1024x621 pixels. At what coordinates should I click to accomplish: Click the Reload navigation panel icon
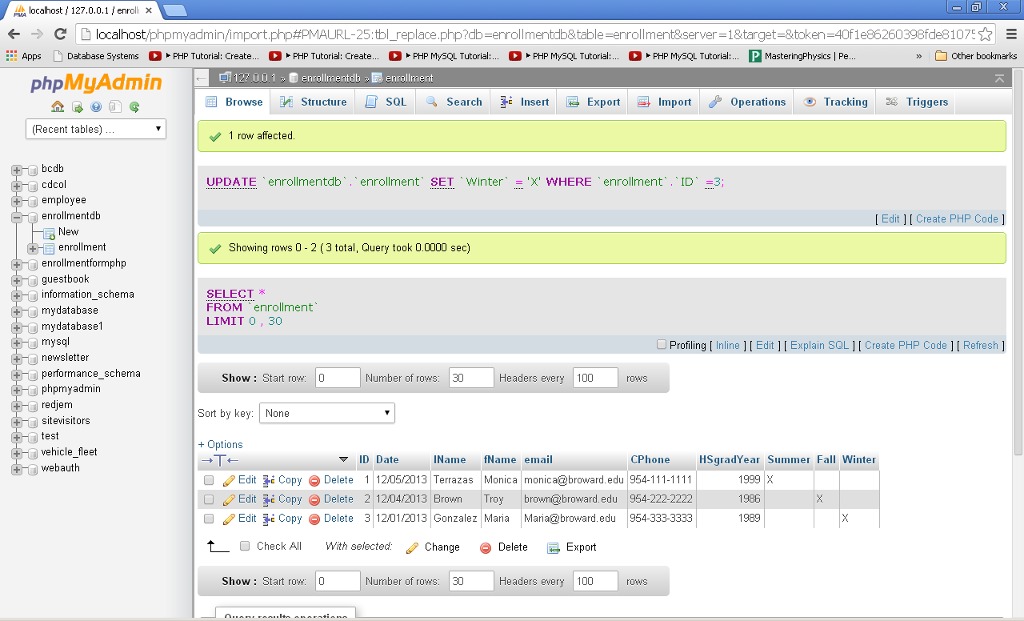point(135,107)
